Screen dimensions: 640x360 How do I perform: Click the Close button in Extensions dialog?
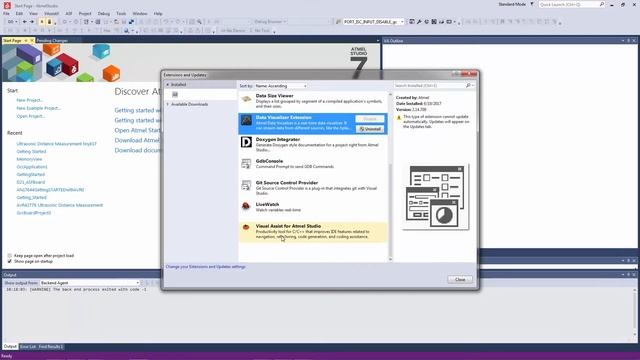[x=460, y=280]
